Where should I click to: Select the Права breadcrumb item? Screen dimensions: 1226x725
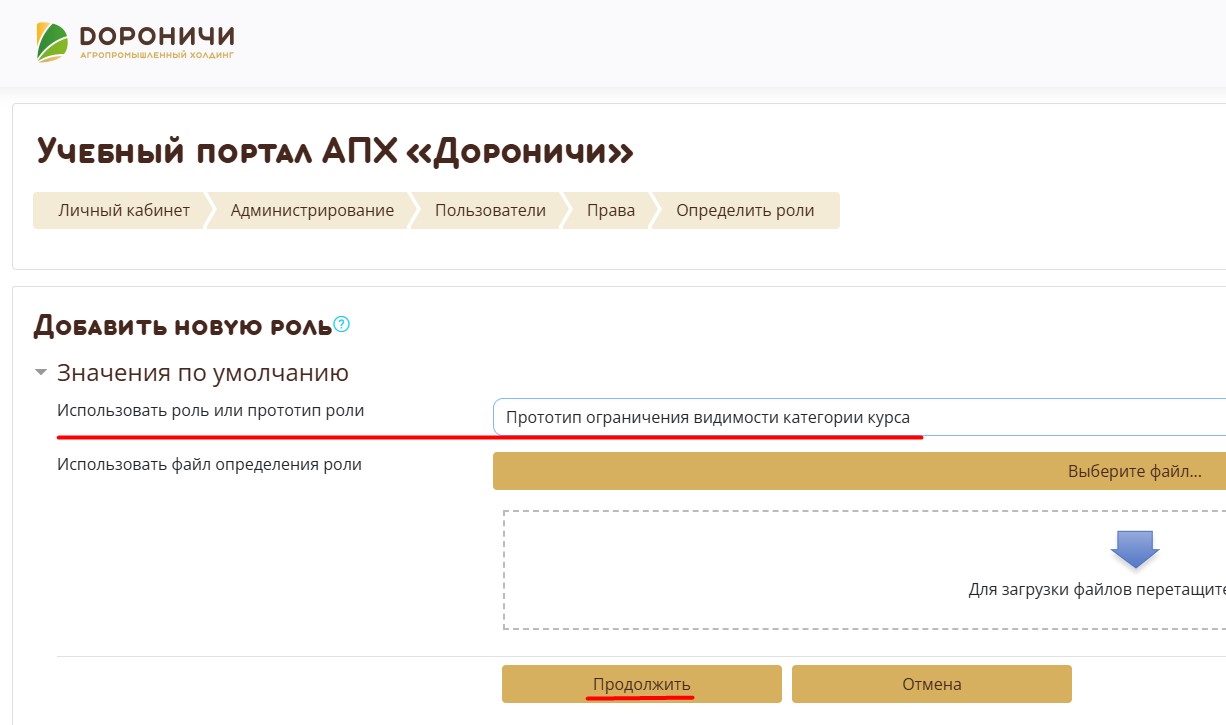610,211
